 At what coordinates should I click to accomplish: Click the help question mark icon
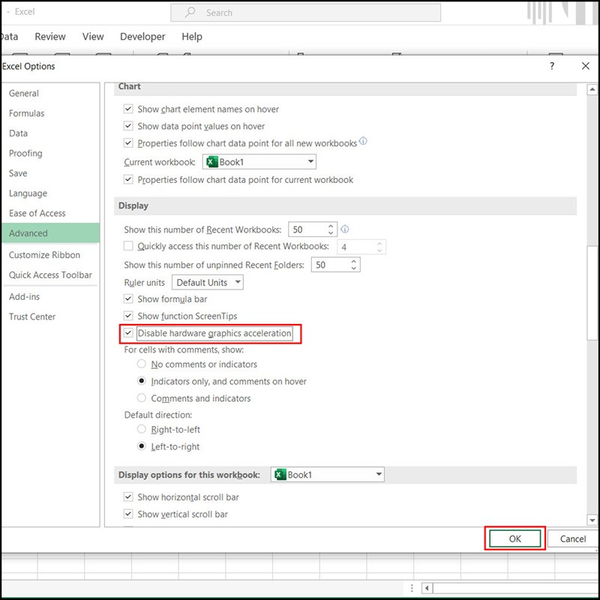point(552,66)
